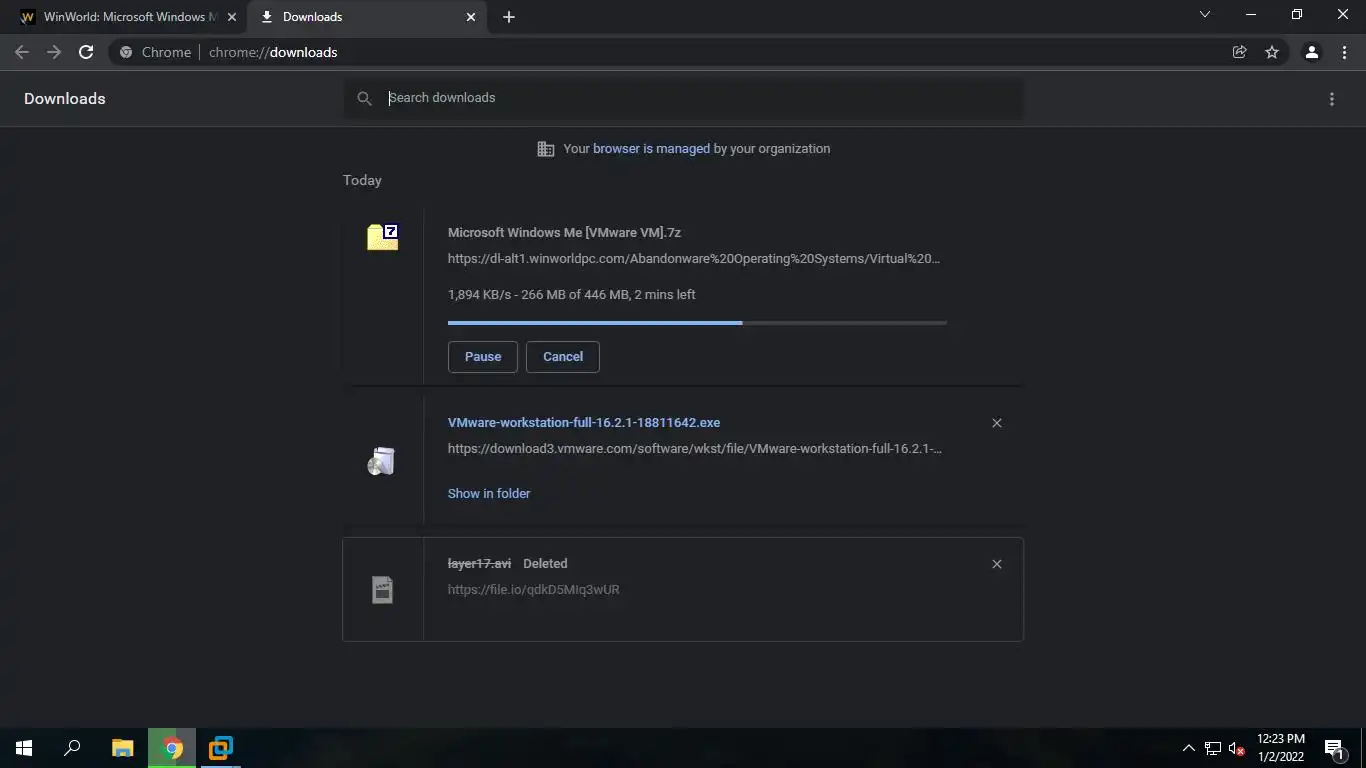
Task: Open the taskbar clock and date
Action: (x=1281, y=748)
